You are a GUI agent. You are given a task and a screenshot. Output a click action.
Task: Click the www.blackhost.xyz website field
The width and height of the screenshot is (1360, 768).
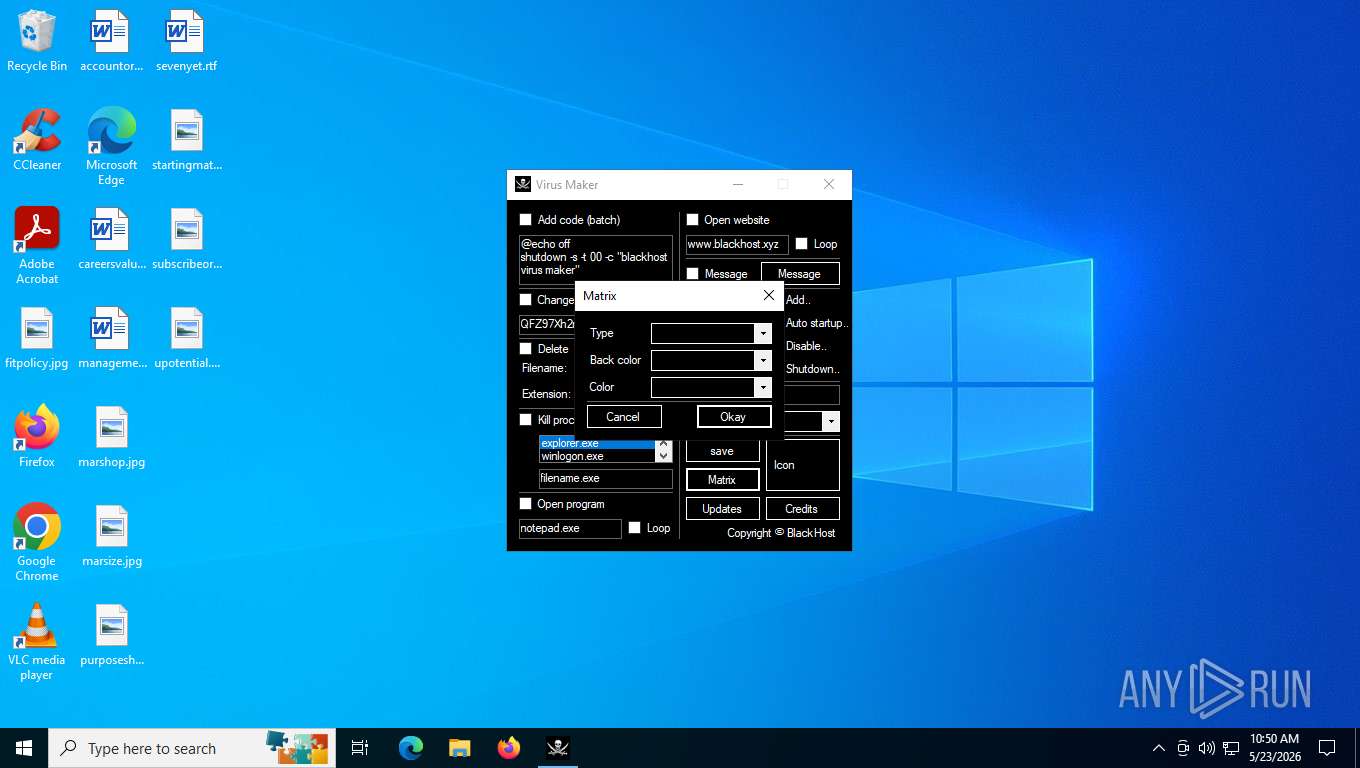coord(737,244)
